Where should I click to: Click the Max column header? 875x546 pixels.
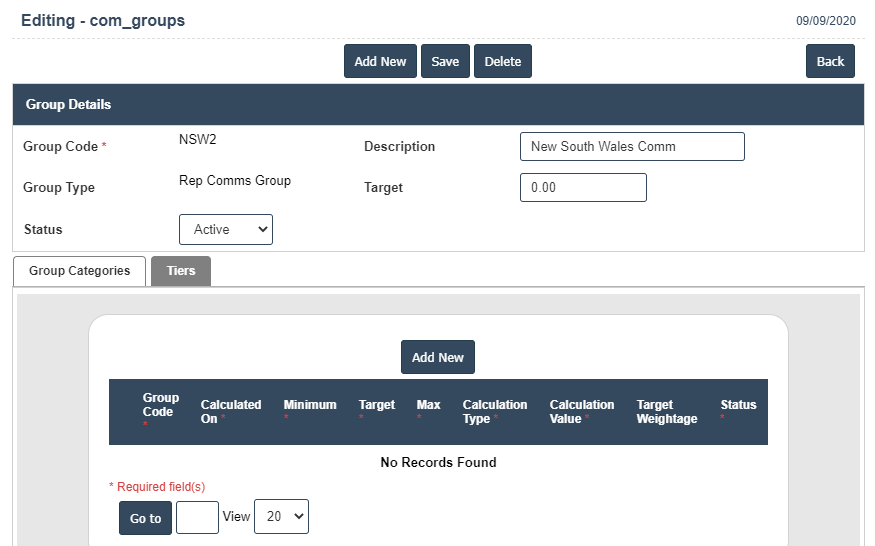point(428,405)
